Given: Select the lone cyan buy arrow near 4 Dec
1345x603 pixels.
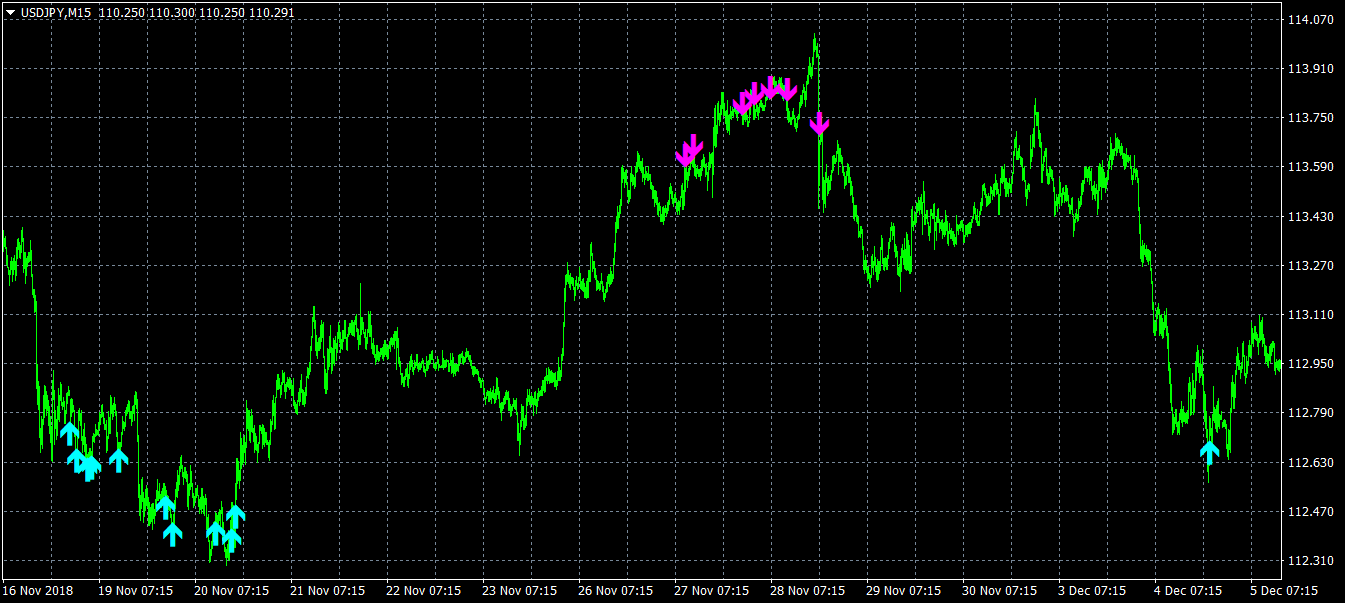Looking at the screenshot, I should pyautogui.click(x=1210, y=453).
